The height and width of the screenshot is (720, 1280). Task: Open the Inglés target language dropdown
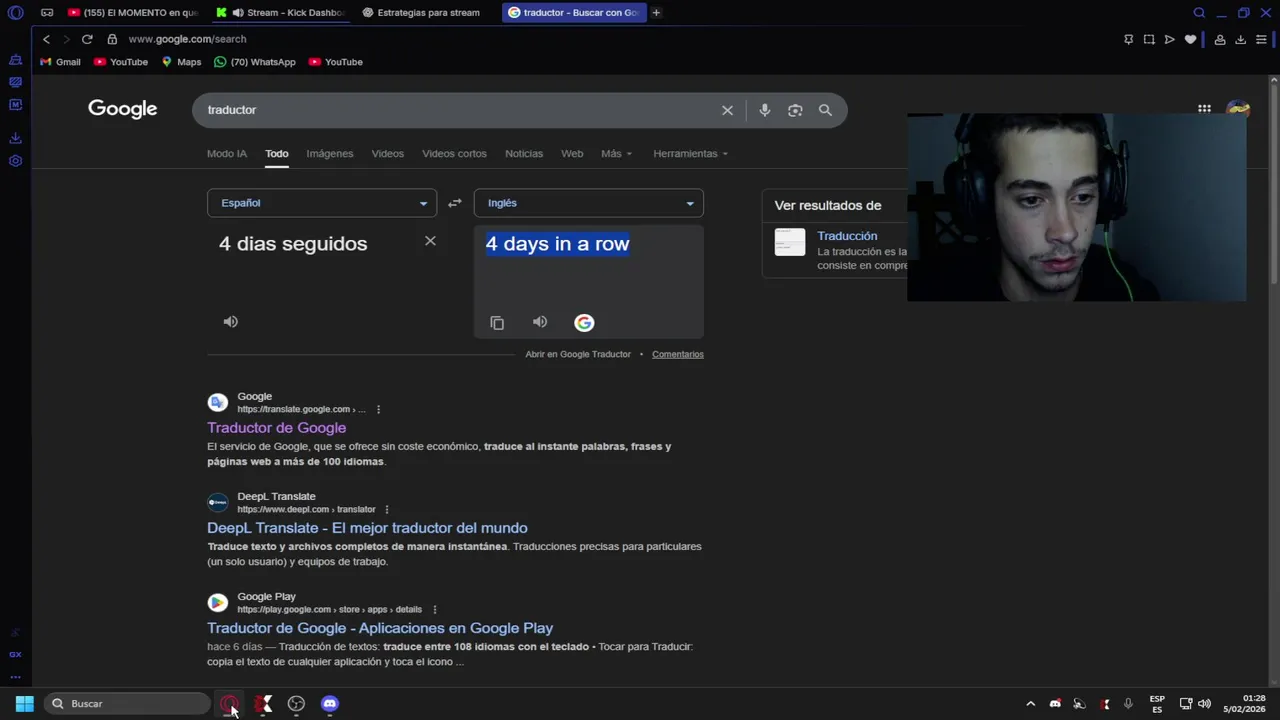589,203
